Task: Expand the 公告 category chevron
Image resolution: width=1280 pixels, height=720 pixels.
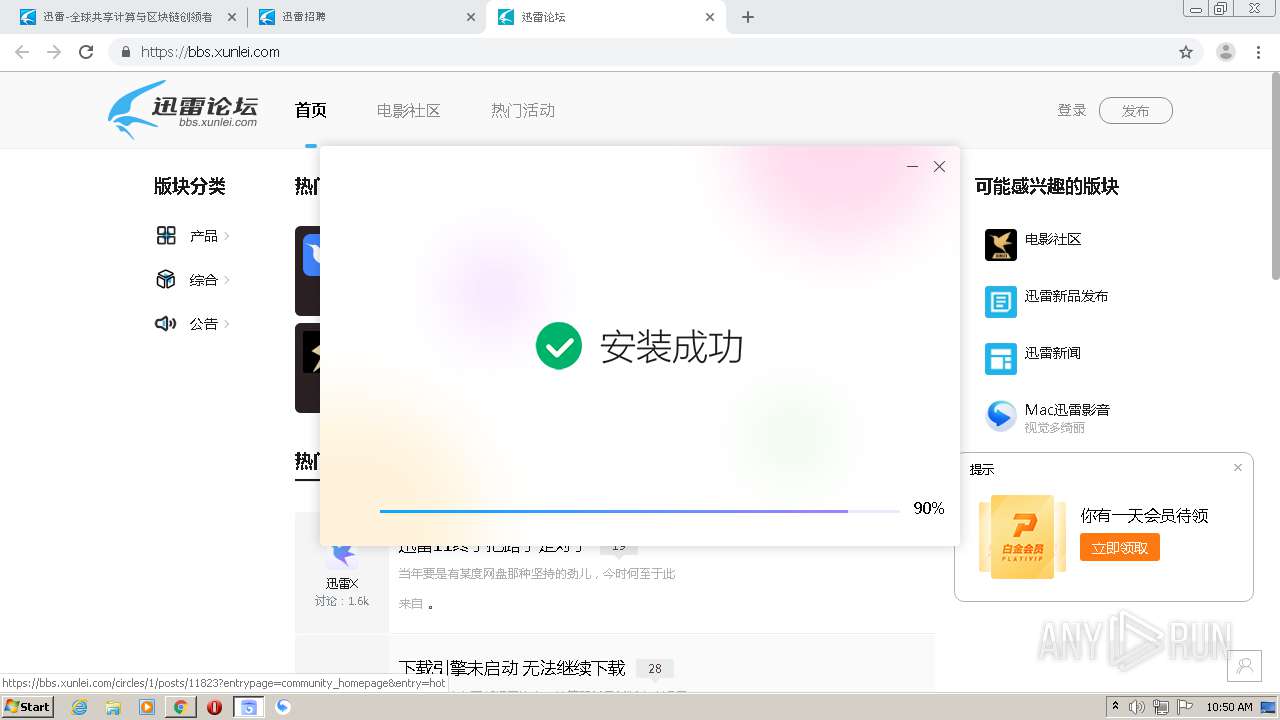Action: point(227,323)
